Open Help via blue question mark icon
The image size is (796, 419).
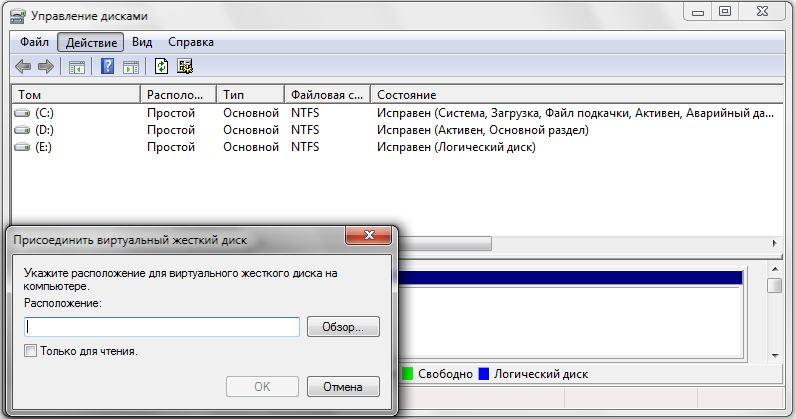point(107,67)
